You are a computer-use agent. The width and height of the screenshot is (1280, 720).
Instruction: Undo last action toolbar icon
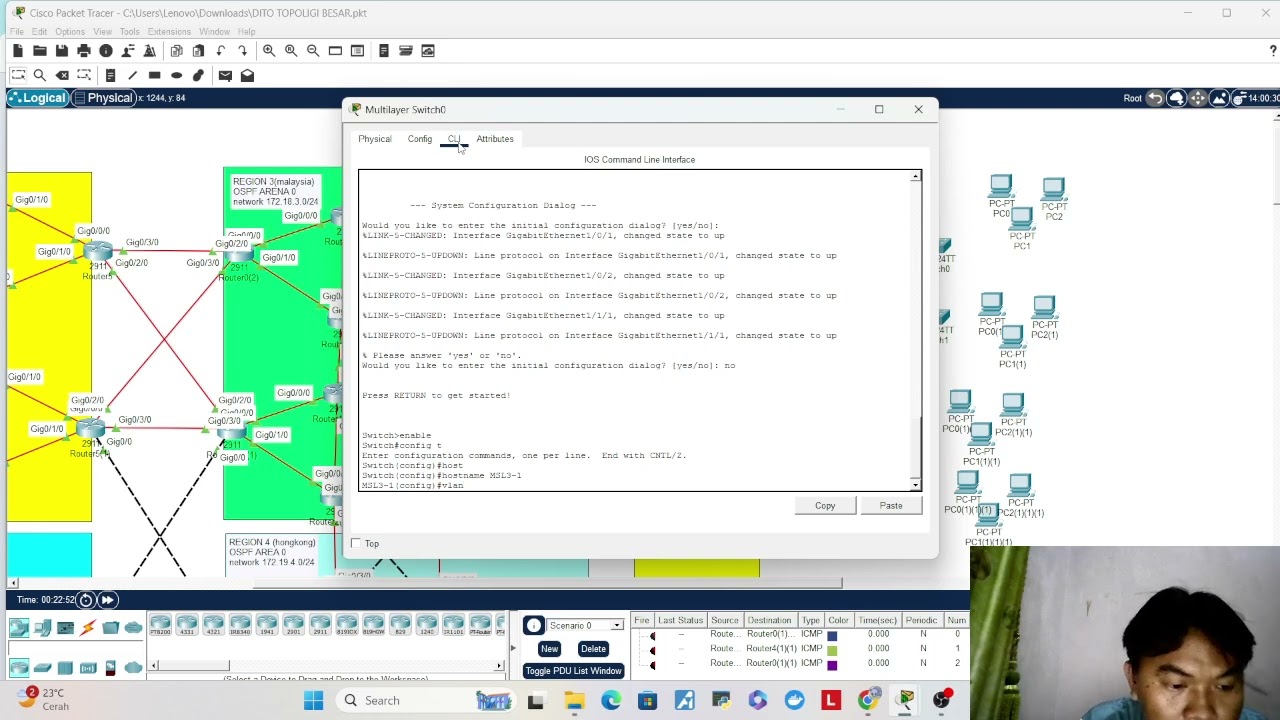coord(220,51)
